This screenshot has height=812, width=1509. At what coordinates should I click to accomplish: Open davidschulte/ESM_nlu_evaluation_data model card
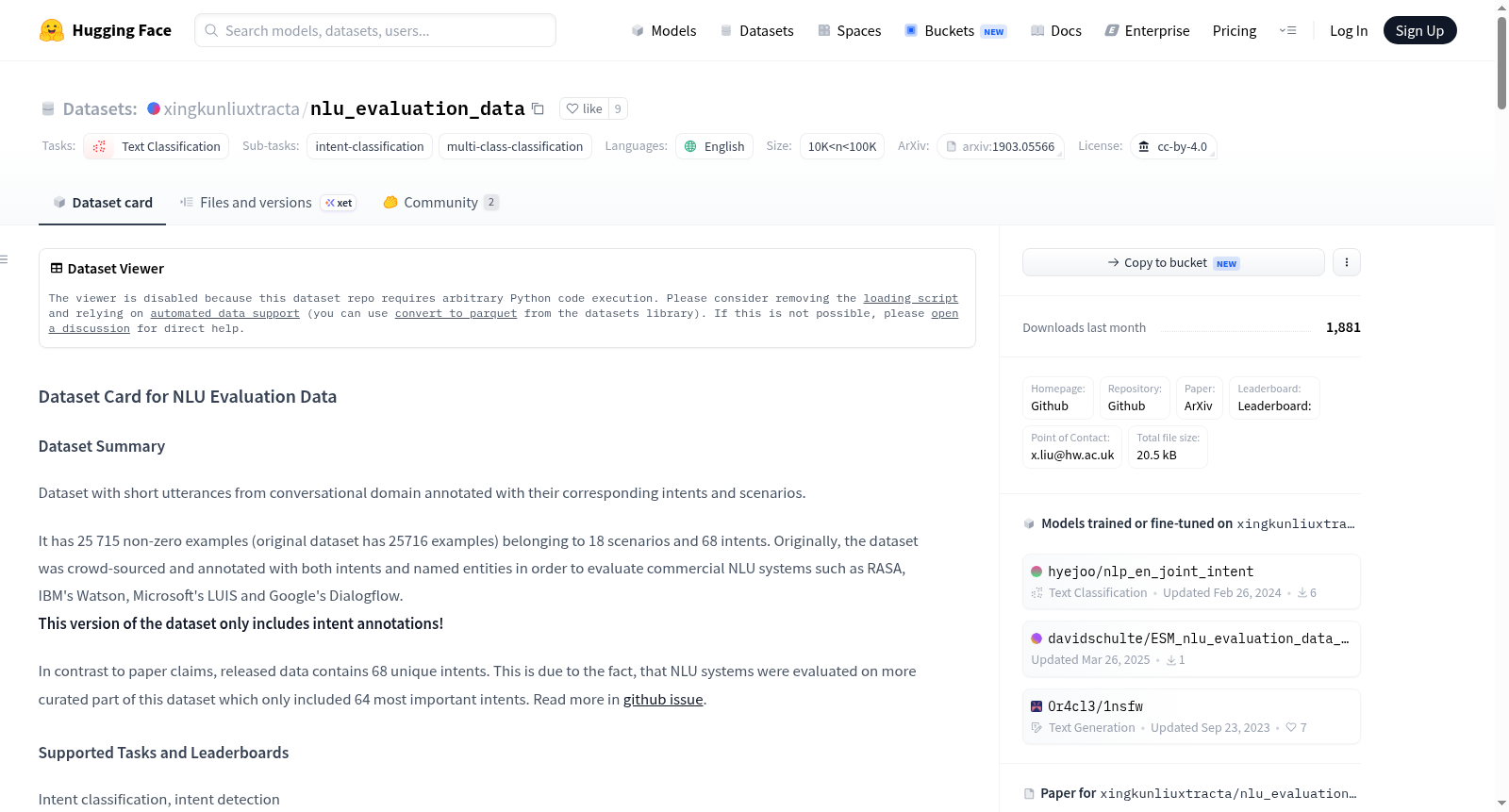1191,648
